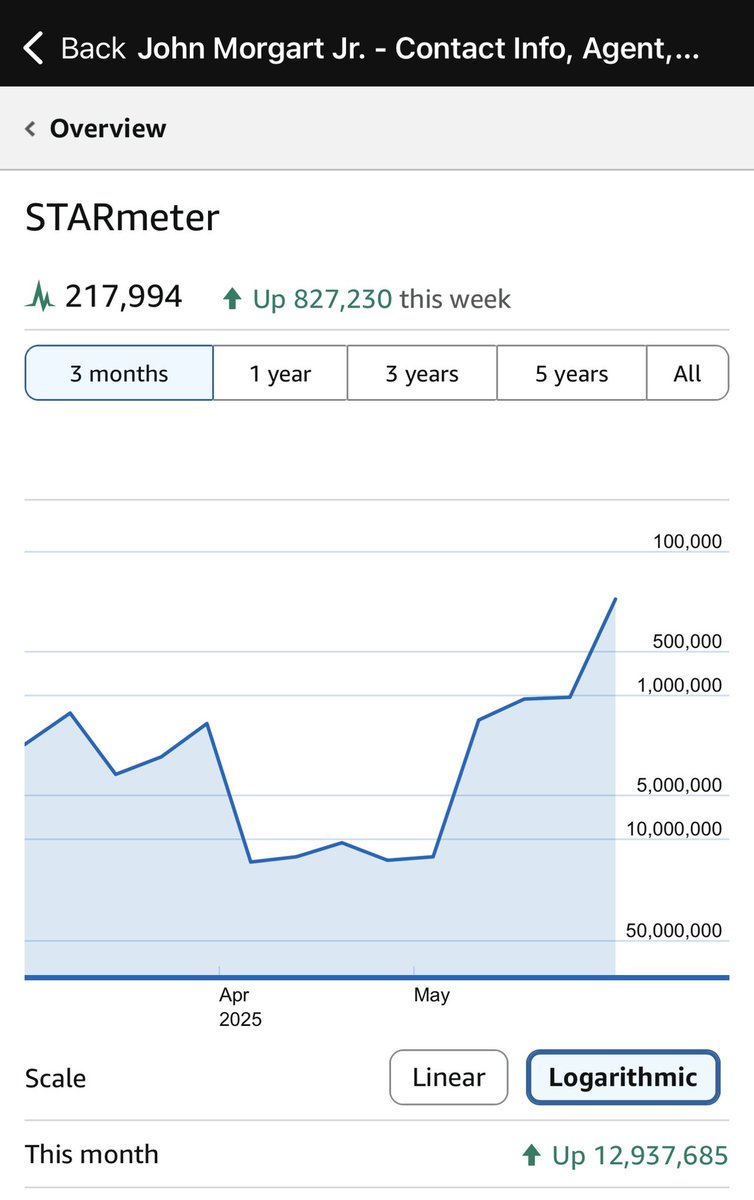
Task: Select the 5 years range tab
Action: tap(572, 374)
